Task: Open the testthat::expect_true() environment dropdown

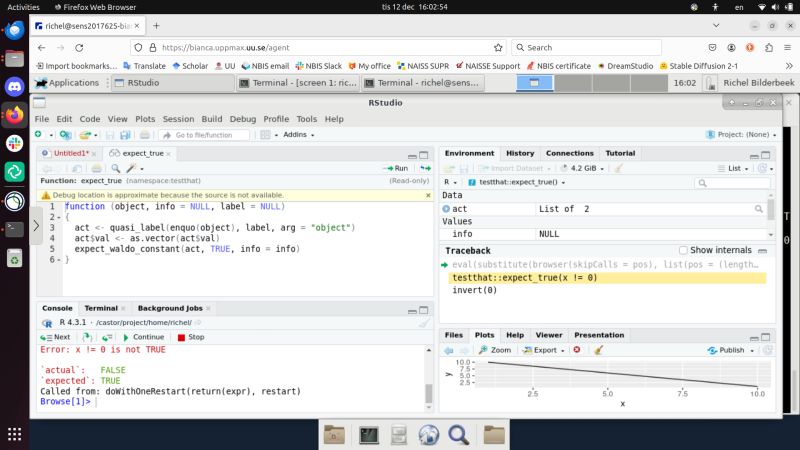Action: (x=517, y=182)
